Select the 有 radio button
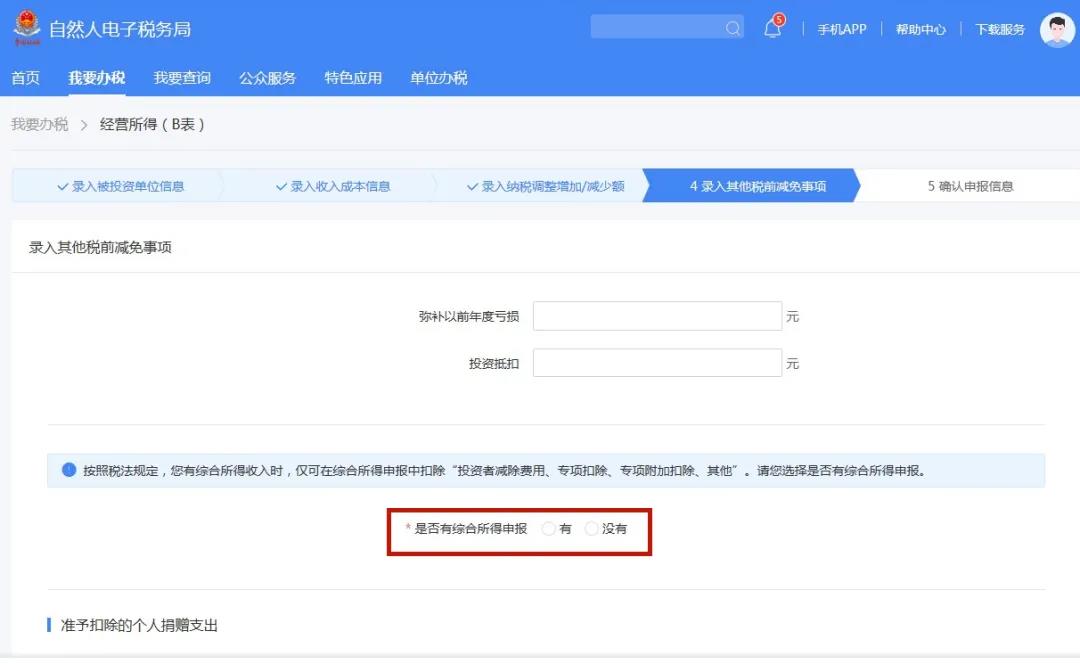The image size is (1080, 664). 548,529
